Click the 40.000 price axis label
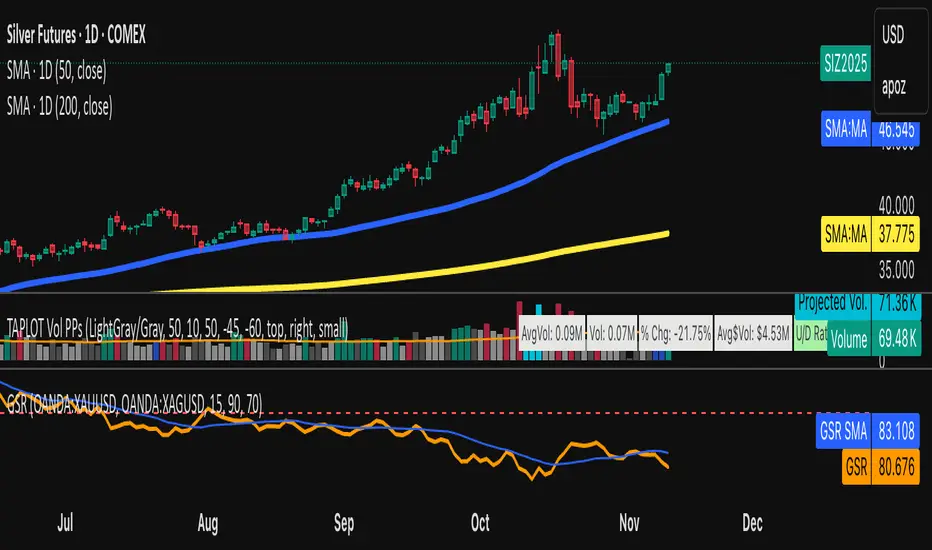The height and width of the screenshot is (550, 932). click(896, 206)
